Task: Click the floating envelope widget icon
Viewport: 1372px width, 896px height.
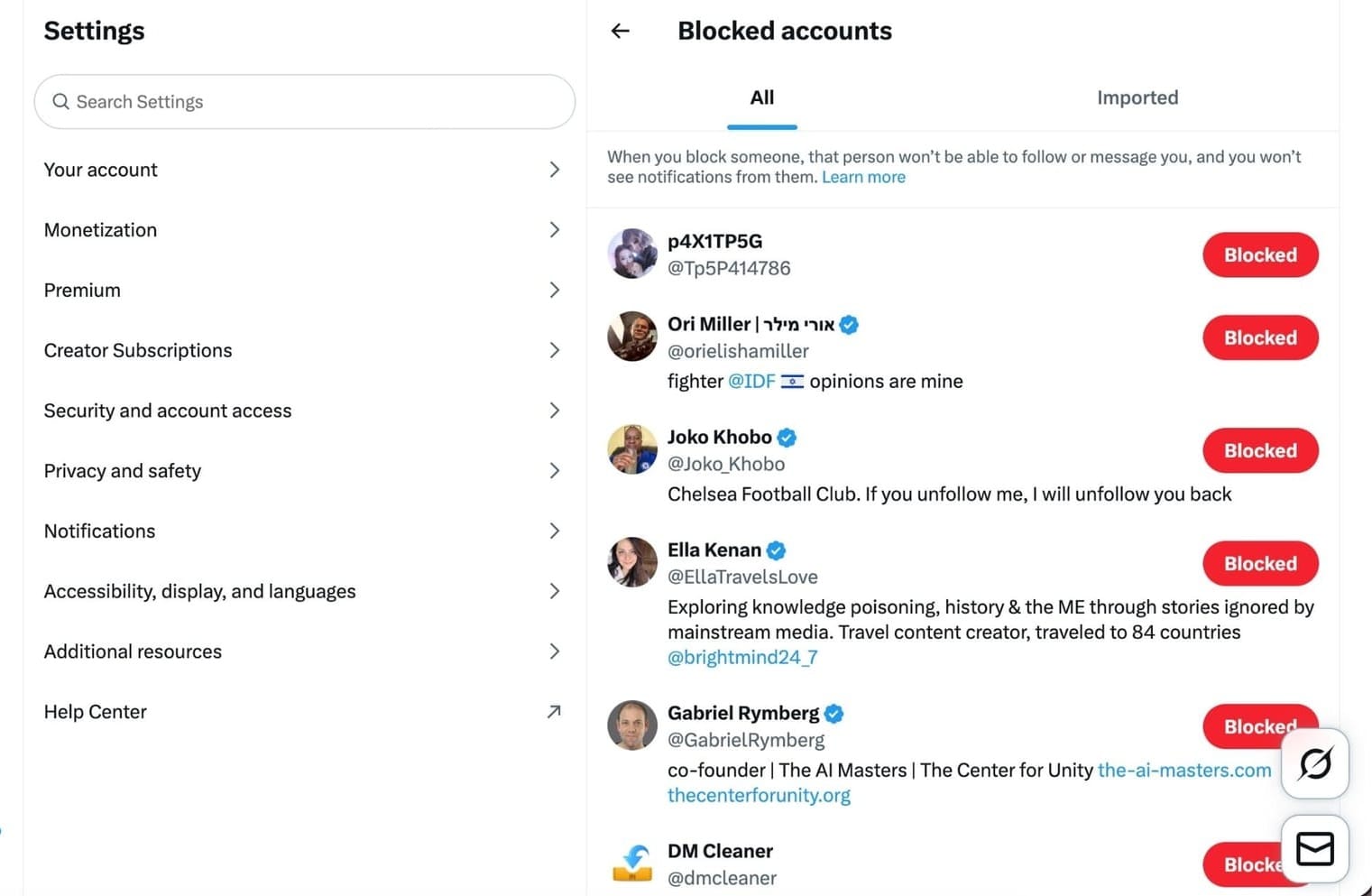Action: click(1314, 848)
